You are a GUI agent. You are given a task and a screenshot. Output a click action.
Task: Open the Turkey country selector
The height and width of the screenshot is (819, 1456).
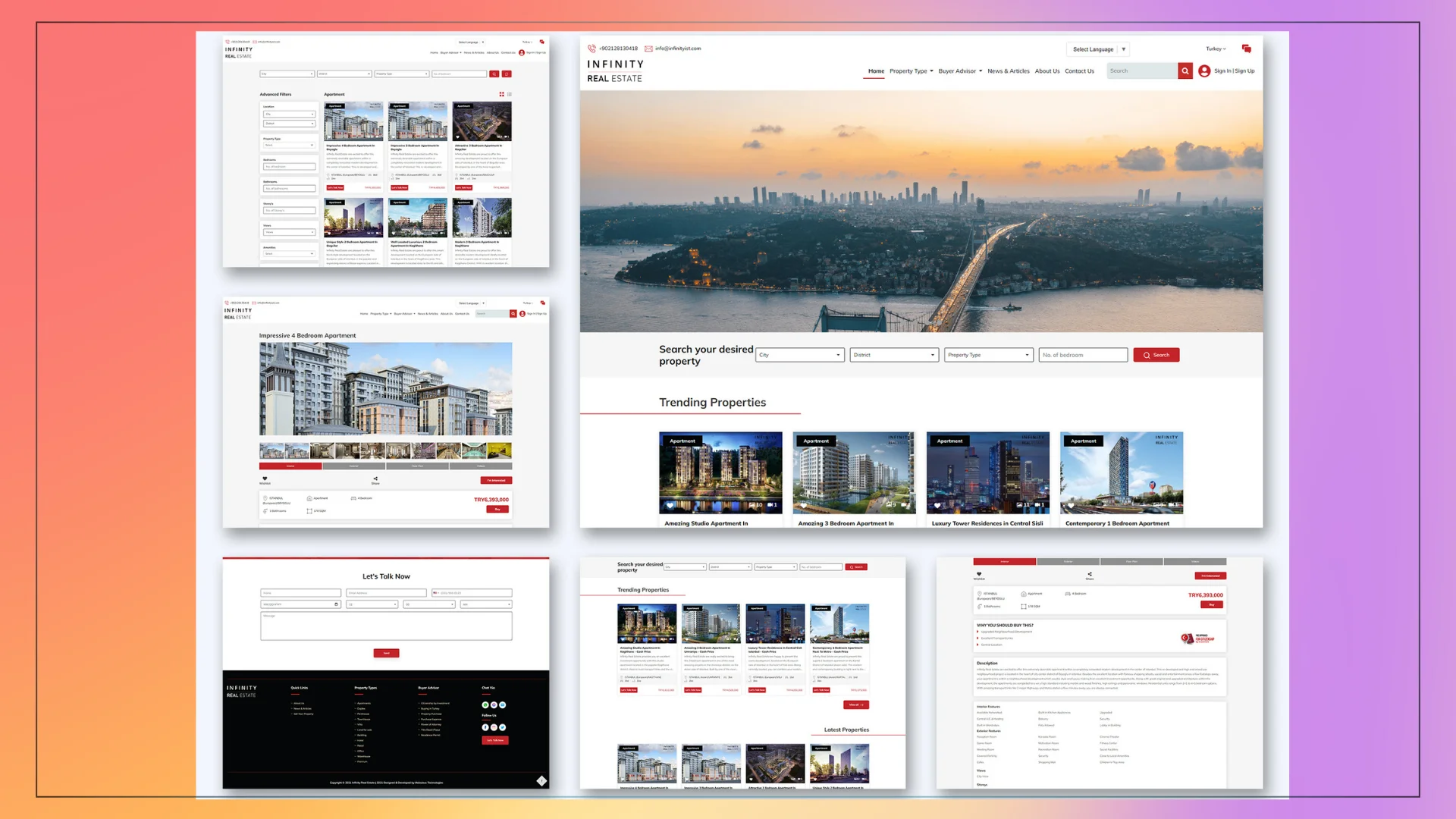coord(1216,49)
